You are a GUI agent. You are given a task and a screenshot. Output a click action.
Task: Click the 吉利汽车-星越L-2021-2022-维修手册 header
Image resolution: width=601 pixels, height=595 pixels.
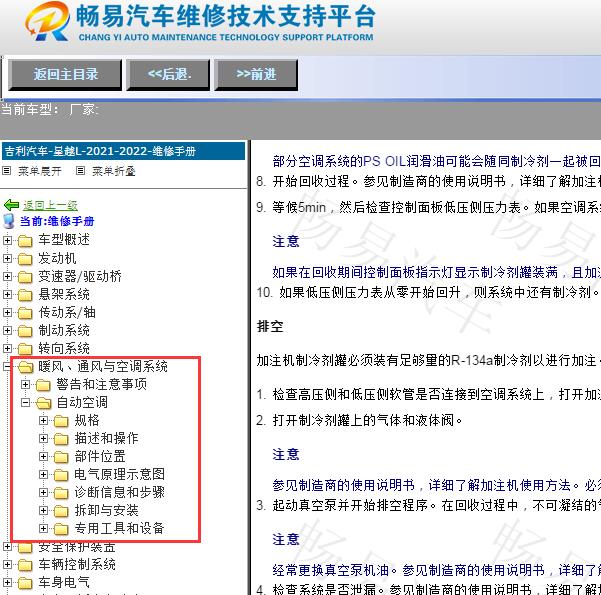(x=123, y=151)
